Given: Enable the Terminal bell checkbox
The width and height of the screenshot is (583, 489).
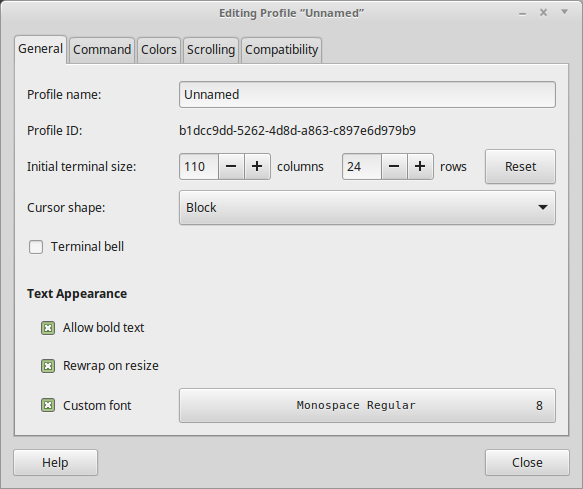Looking at the screenshot, I should coord(36,247).
